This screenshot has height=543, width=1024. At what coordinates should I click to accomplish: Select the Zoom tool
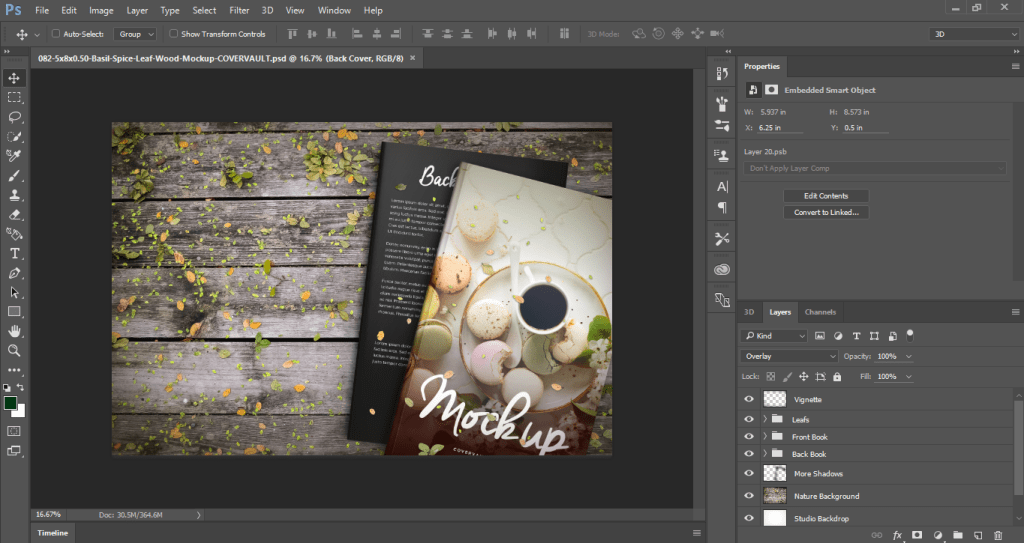pyautogui.click(x=15, y=351)
